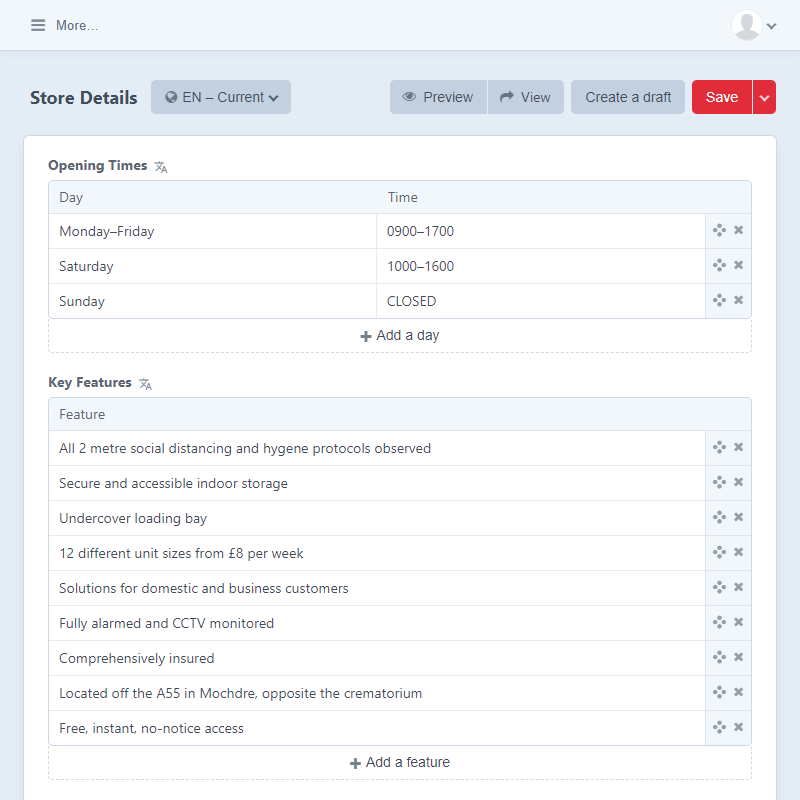The width and height of the screenshot is (800, 800).
Task: Edit Solutions for domestic and business text
Action: pos(377,588)
